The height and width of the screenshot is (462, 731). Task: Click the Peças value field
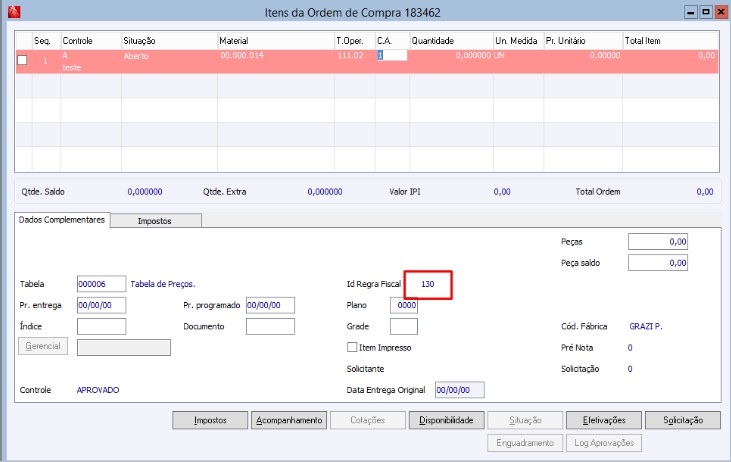(658, 241)
